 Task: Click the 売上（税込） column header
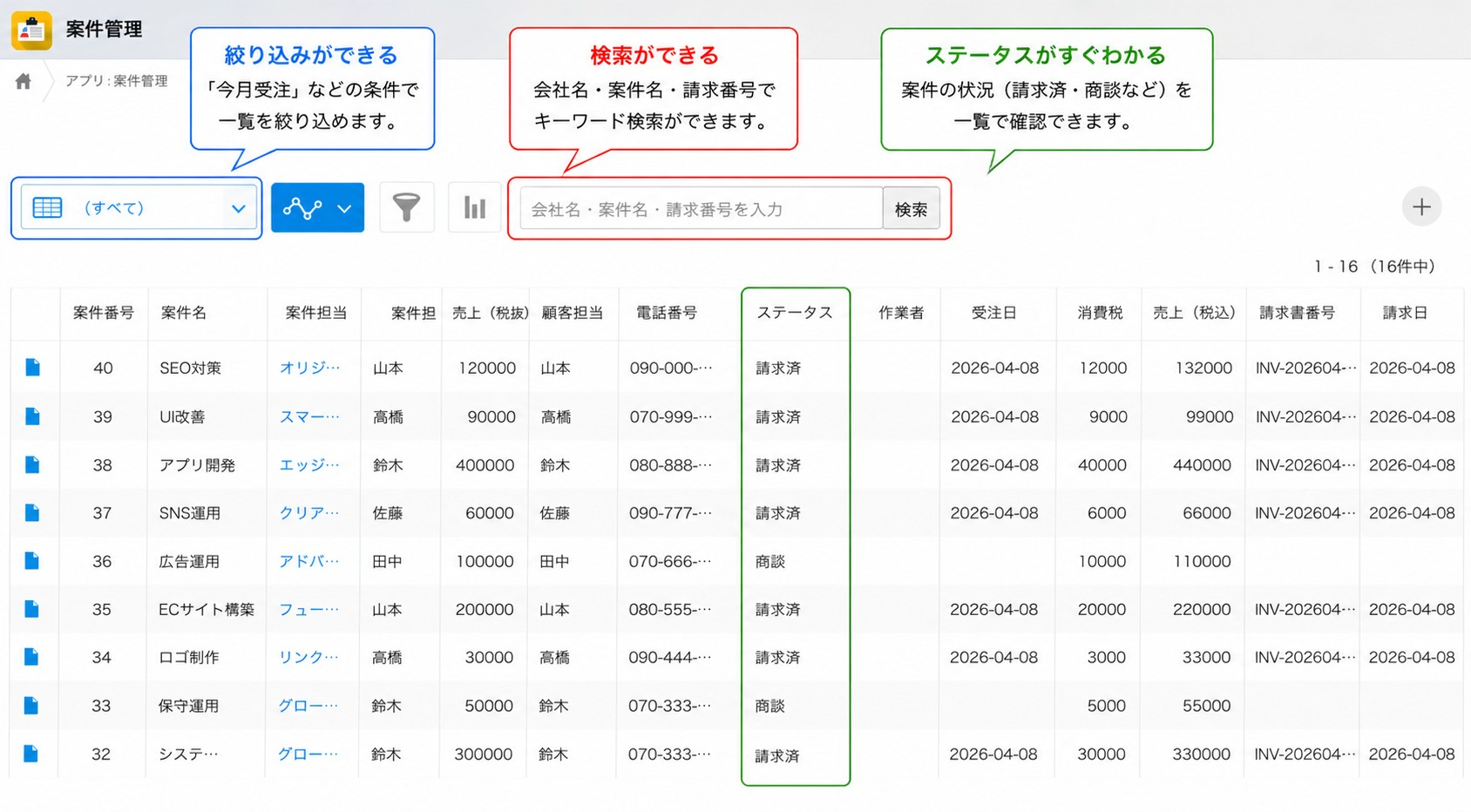tap(1194, 313)
